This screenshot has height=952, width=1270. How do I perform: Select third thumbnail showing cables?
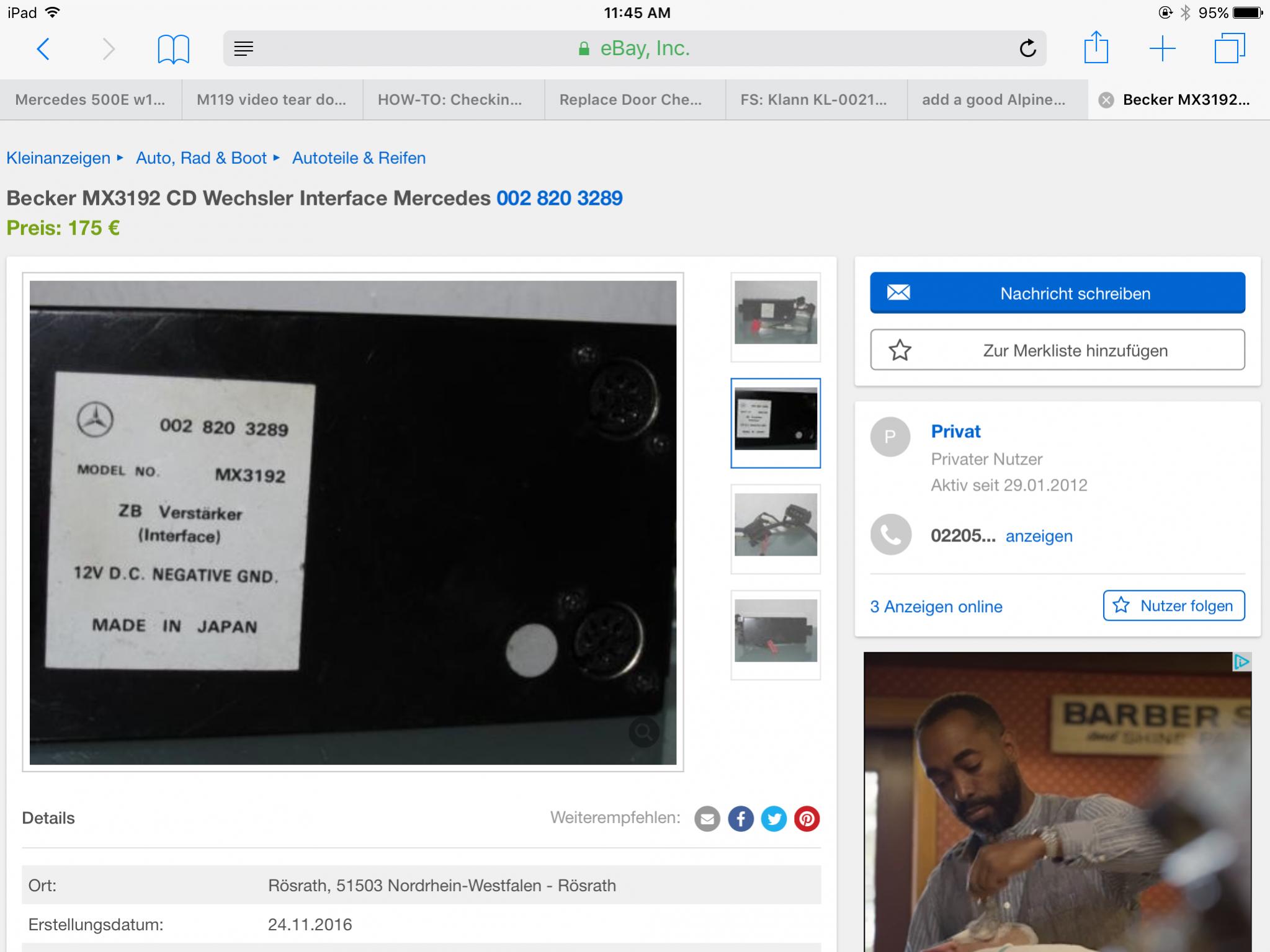click(776, 529)
